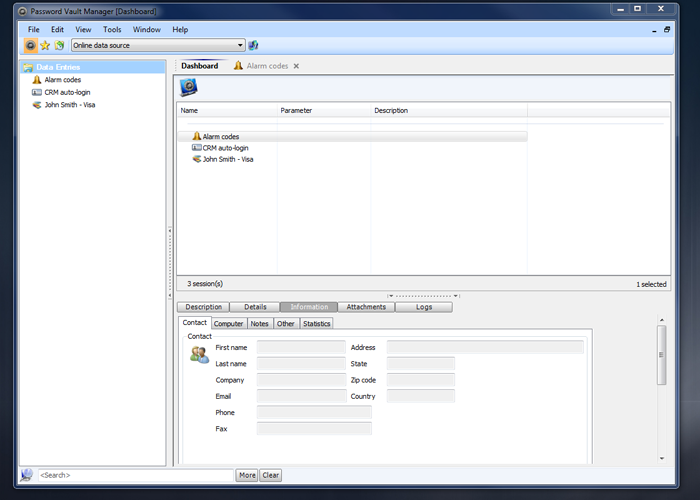The image size is (700, 500).
Task: Open the Window menu
Action: 146,29
